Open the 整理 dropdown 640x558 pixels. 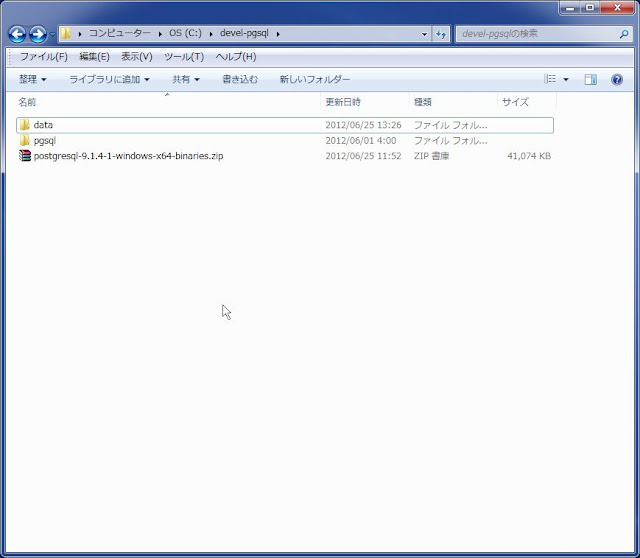point(33,79)
